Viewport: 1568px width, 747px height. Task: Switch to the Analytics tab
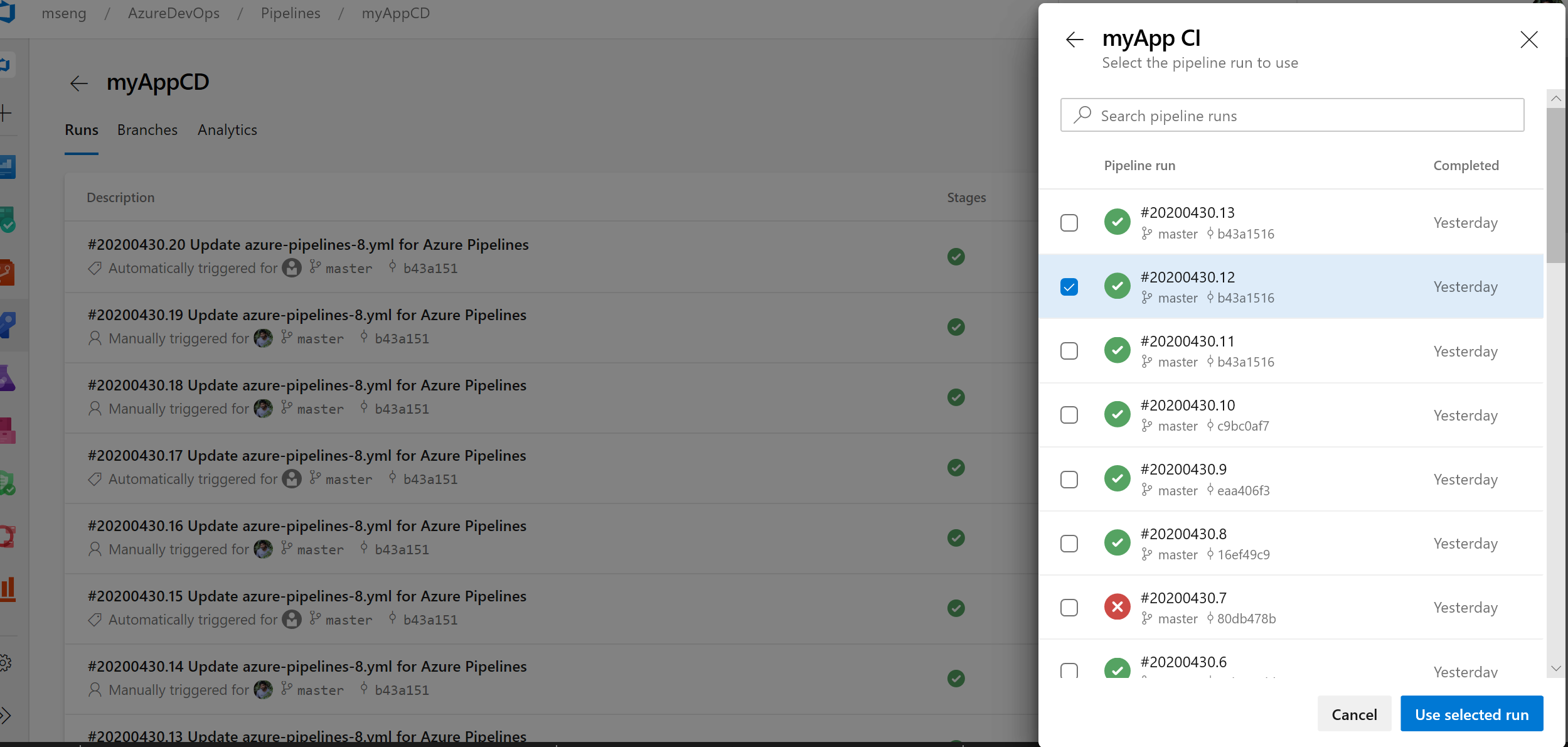point(227,129)
